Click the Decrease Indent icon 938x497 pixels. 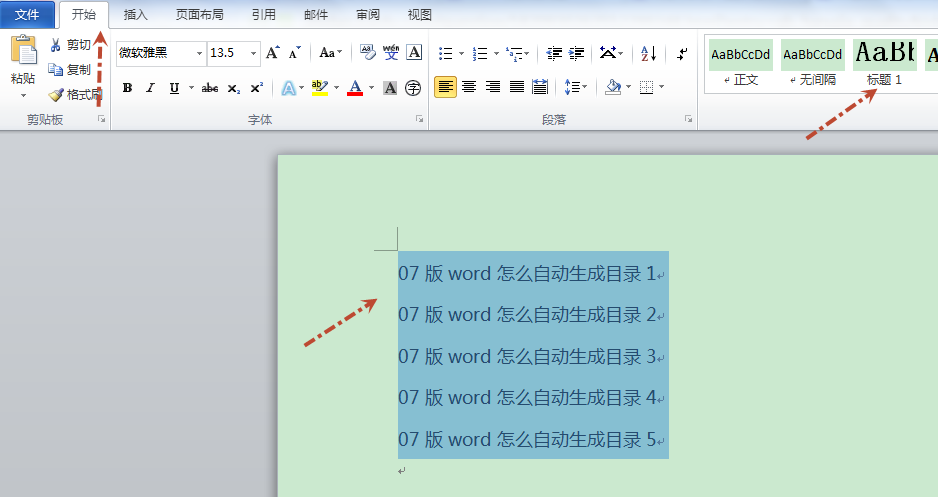tap(554, 53)
